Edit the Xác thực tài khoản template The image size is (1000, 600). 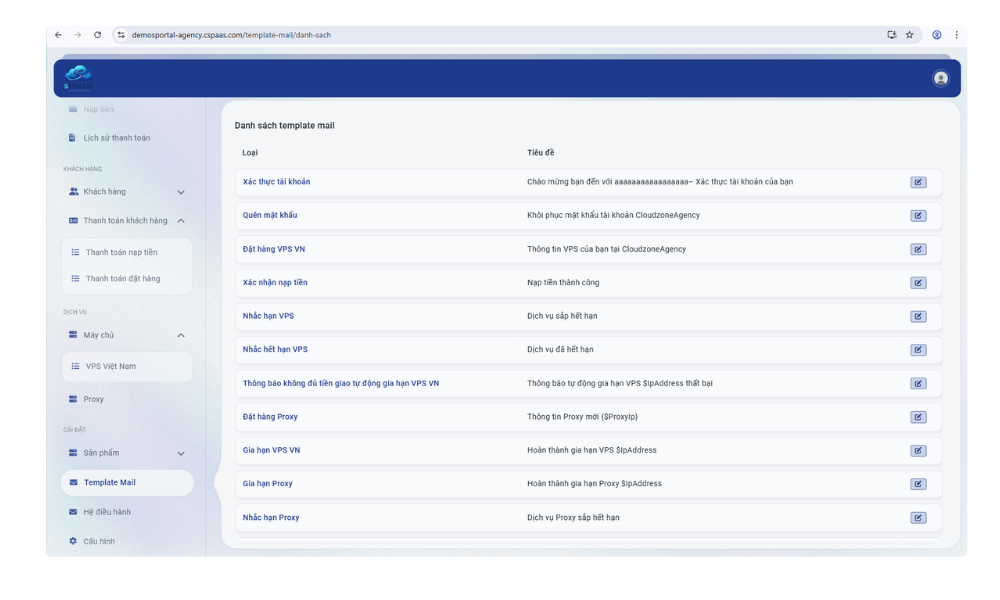(918, 182)
